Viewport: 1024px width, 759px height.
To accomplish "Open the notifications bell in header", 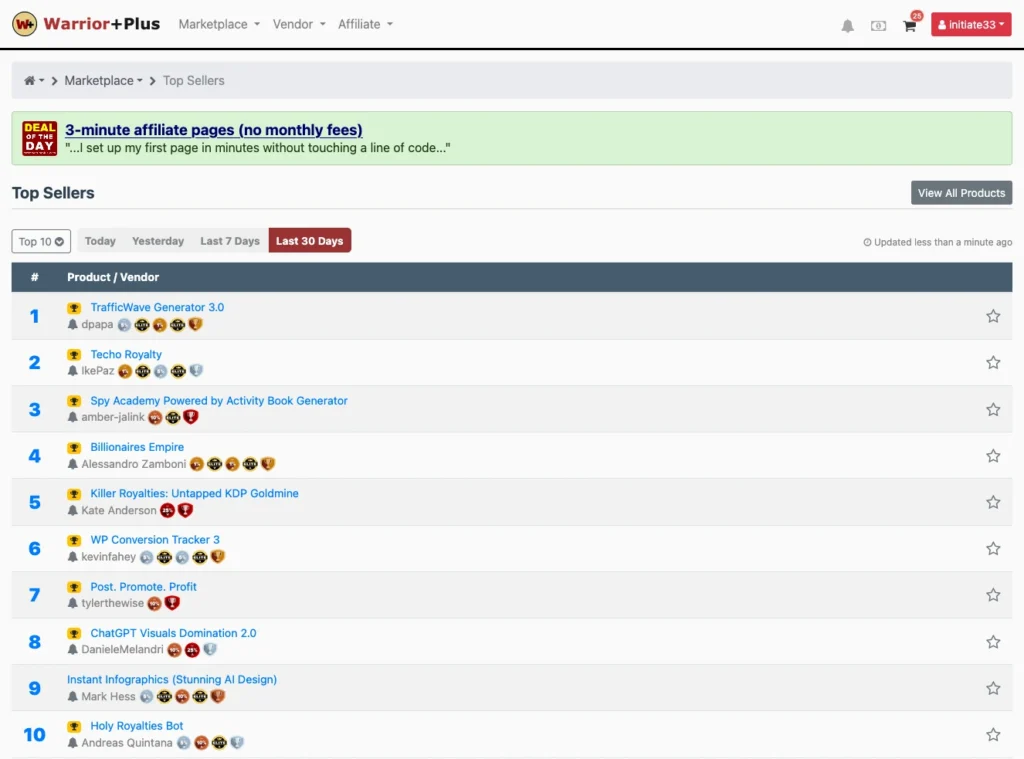I will click(847, 25).
